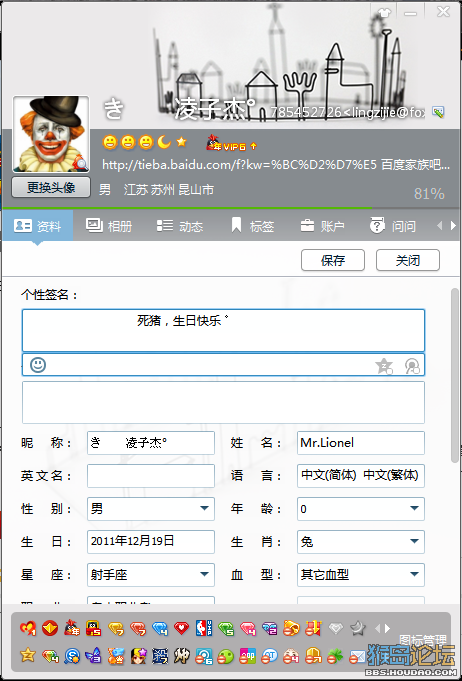This screenshot has height=681, width=462.
Task: Switch to the 相册 album tab
Action: point(109,226)
